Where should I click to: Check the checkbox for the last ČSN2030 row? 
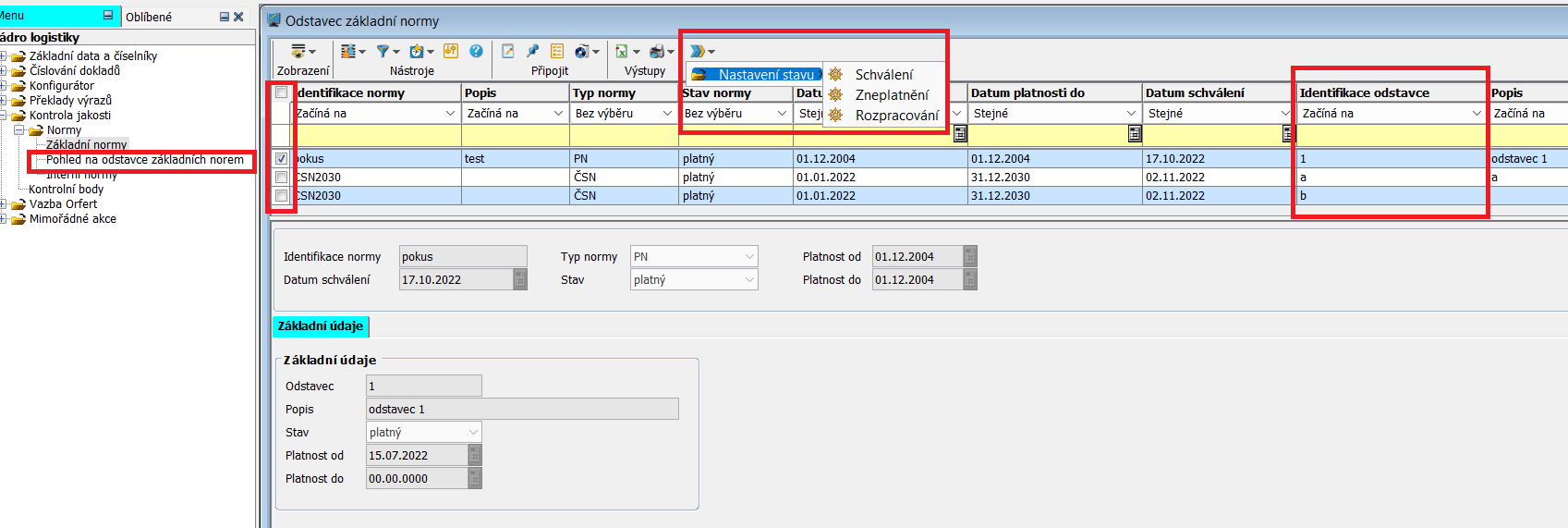pyautogui.click(x=281, y=196)
